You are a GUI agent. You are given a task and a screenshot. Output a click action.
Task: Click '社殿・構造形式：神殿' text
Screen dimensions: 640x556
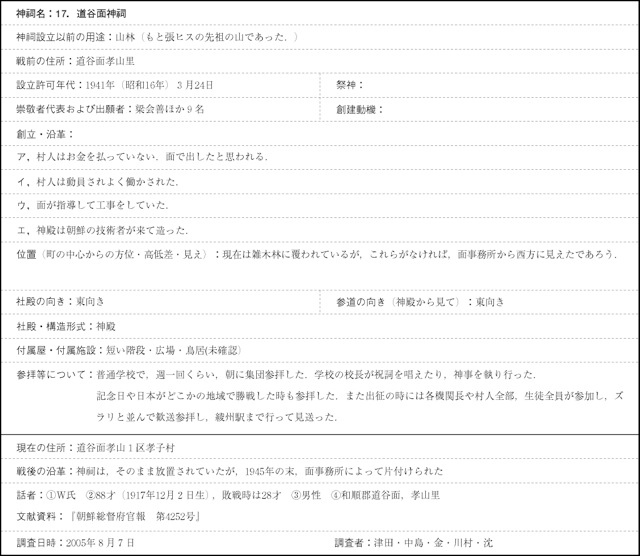coord(66,326)
